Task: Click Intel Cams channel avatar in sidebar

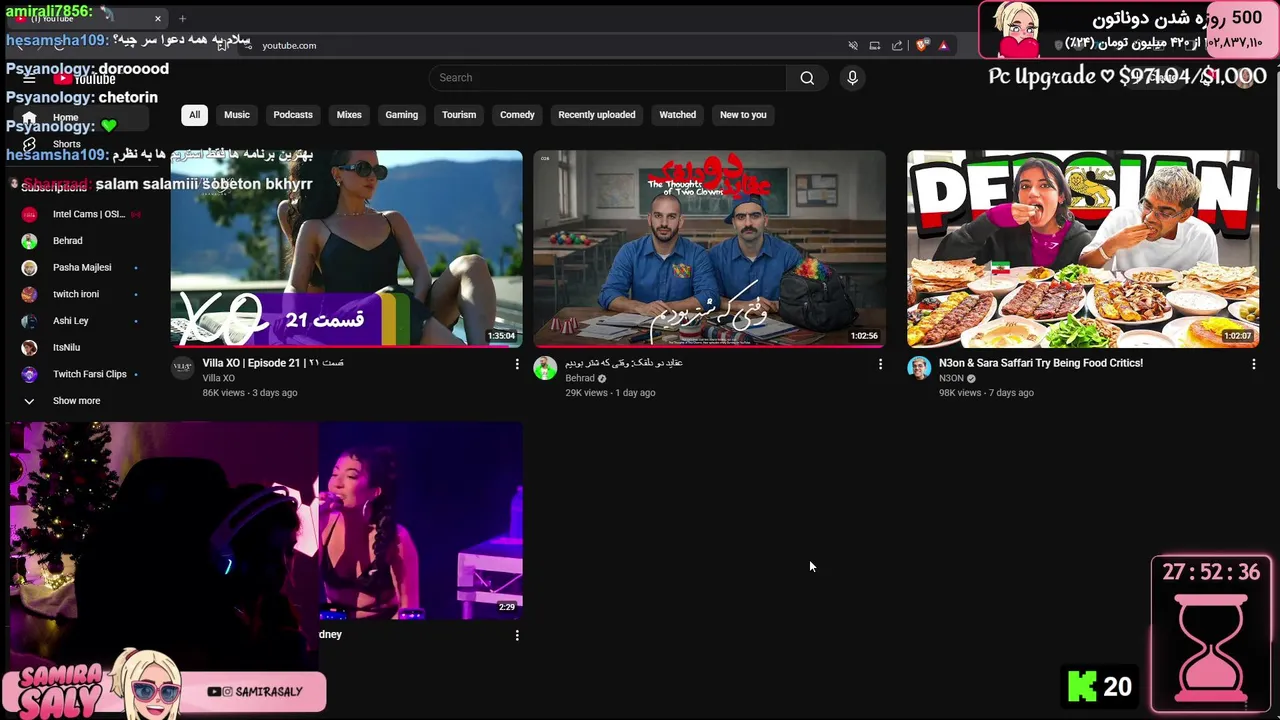Action: (30, 214)
